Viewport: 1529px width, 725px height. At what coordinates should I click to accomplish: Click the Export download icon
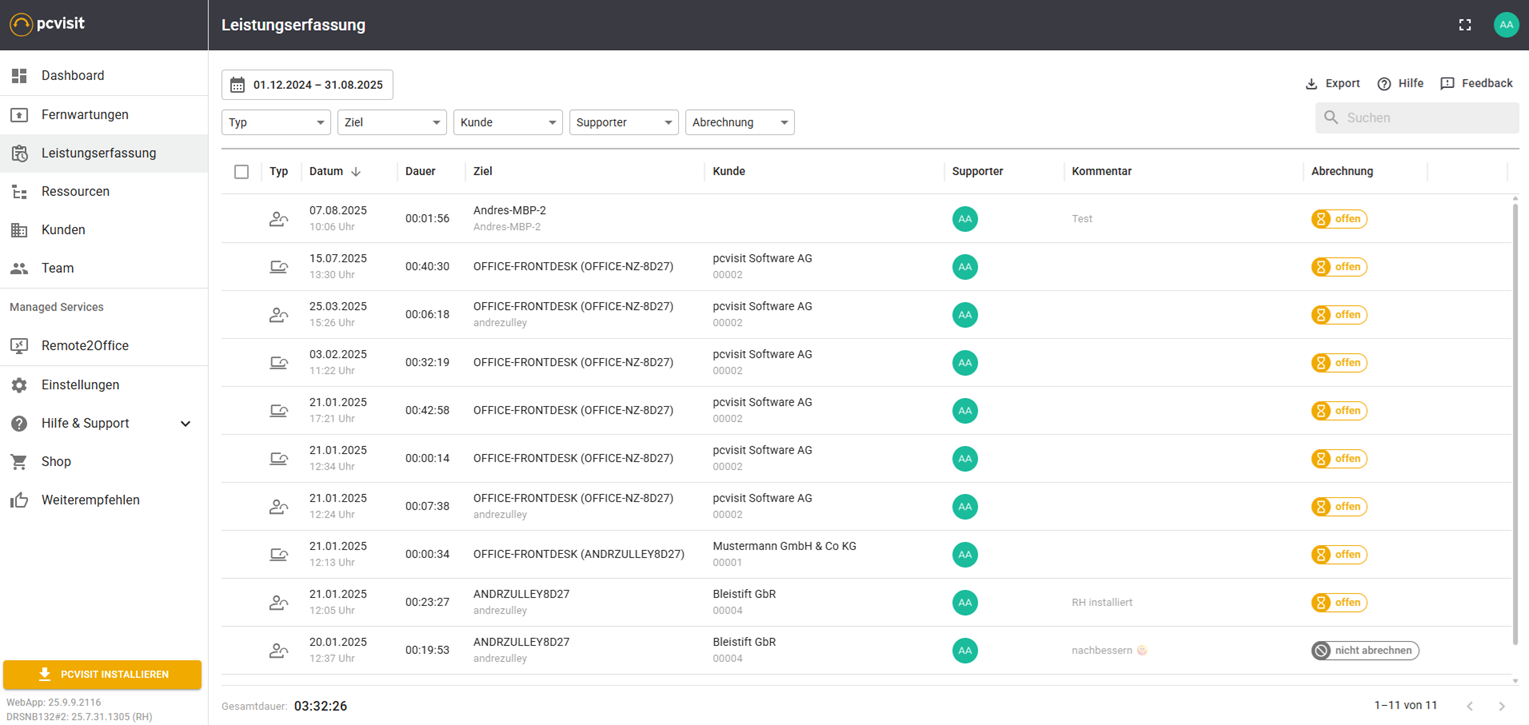click(x=1312, y=84)
